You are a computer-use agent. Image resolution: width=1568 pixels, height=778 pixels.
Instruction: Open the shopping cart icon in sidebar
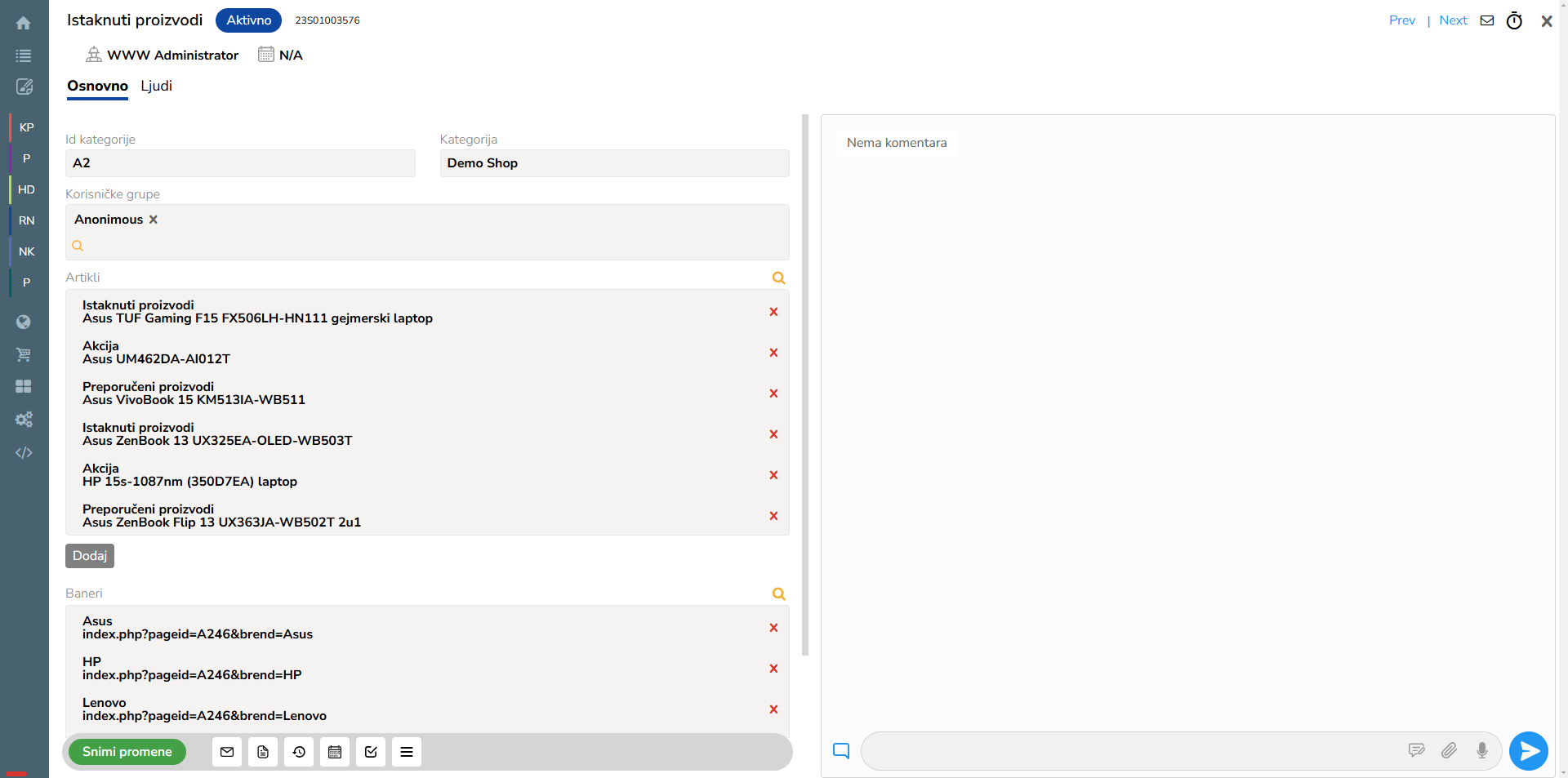coord(24,354)
